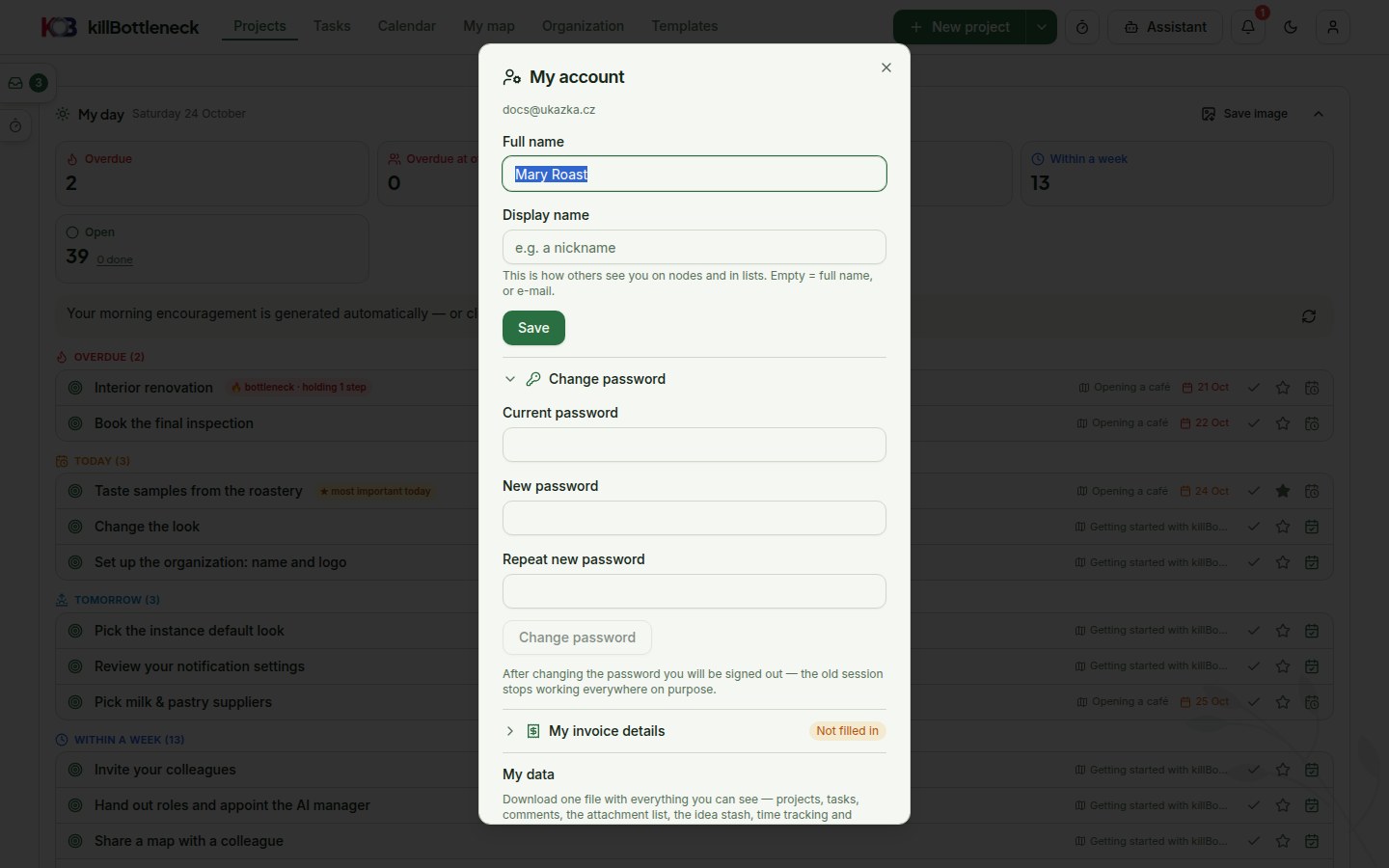The width and height of the screenshot is (1389, 868).
Task: Open the Templates tab
Action: pos(684,26)
